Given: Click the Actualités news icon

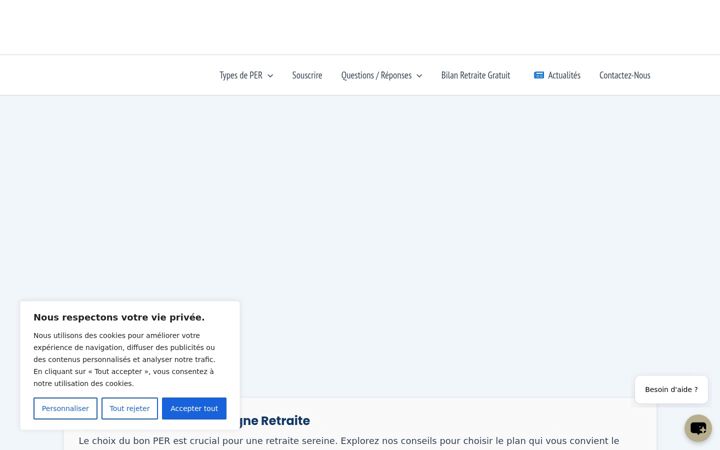Looking at the screenshot, I should coord(539,75).
